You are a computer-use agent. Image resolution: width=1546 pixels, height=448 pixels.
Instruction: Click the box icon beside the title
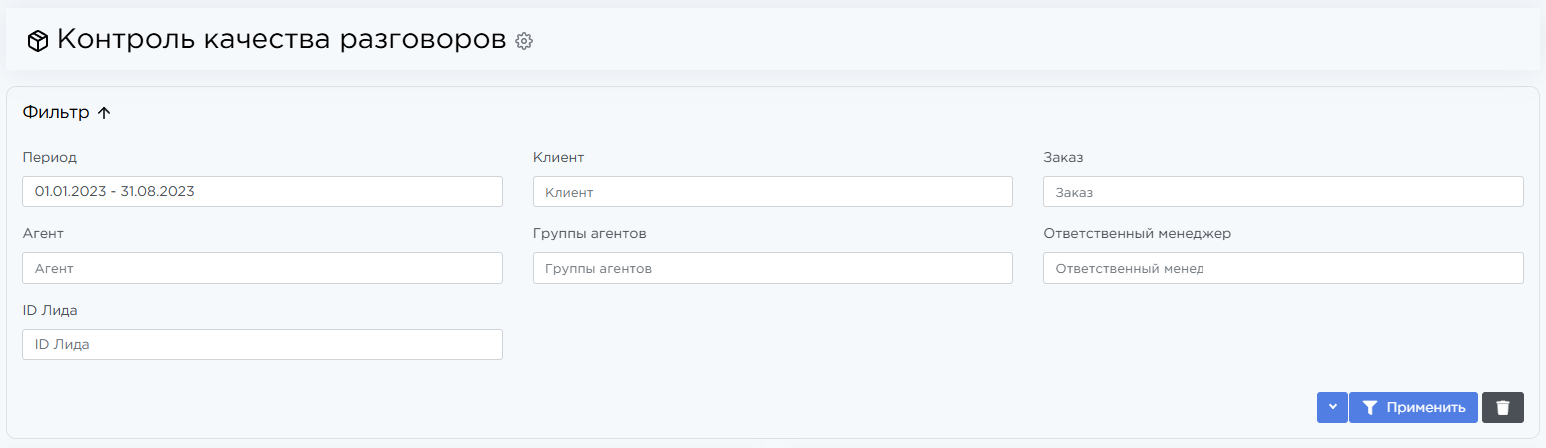[x=38, y=41]
